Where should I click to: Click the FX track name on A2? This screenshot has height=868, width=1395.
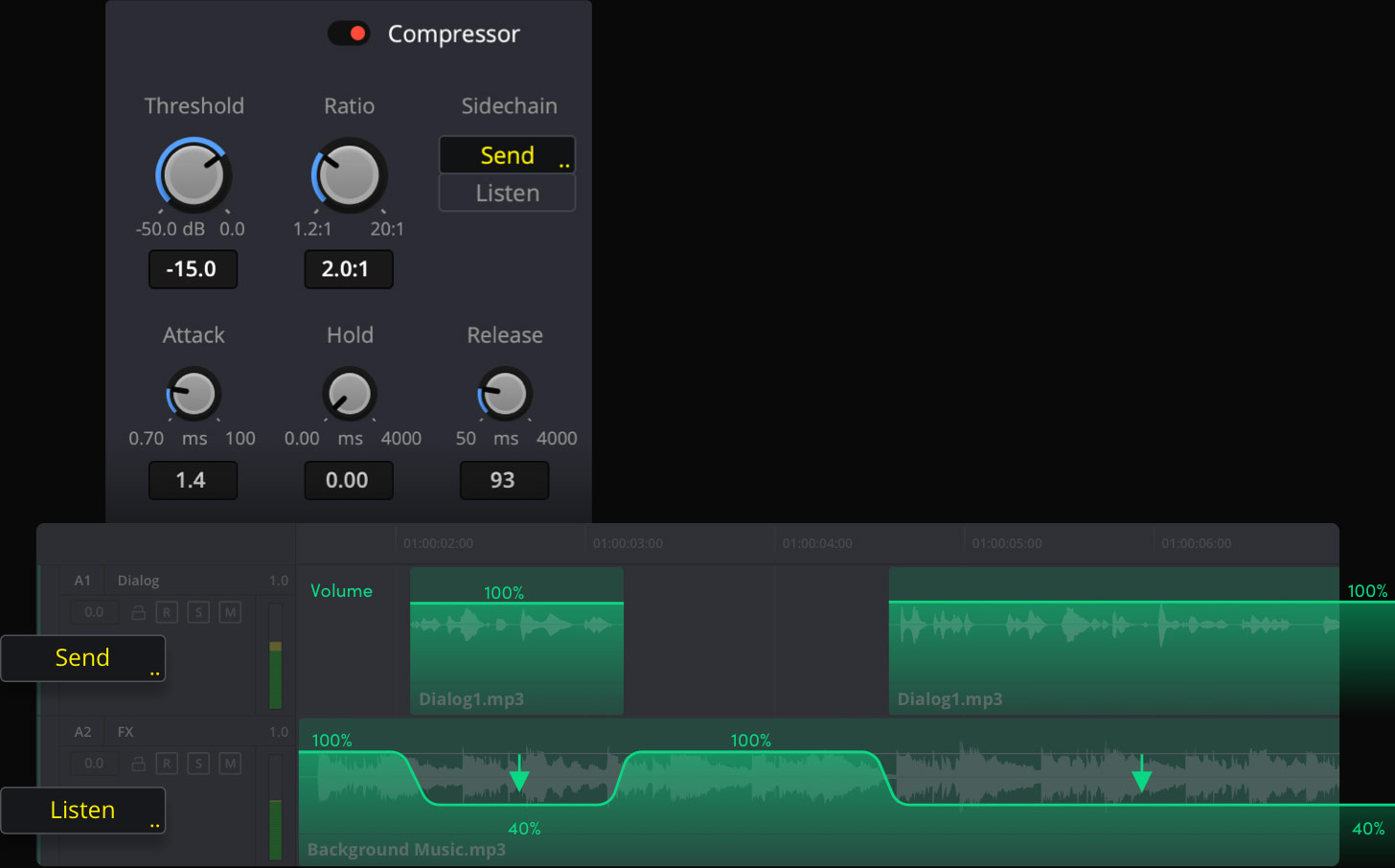point(126,732)
